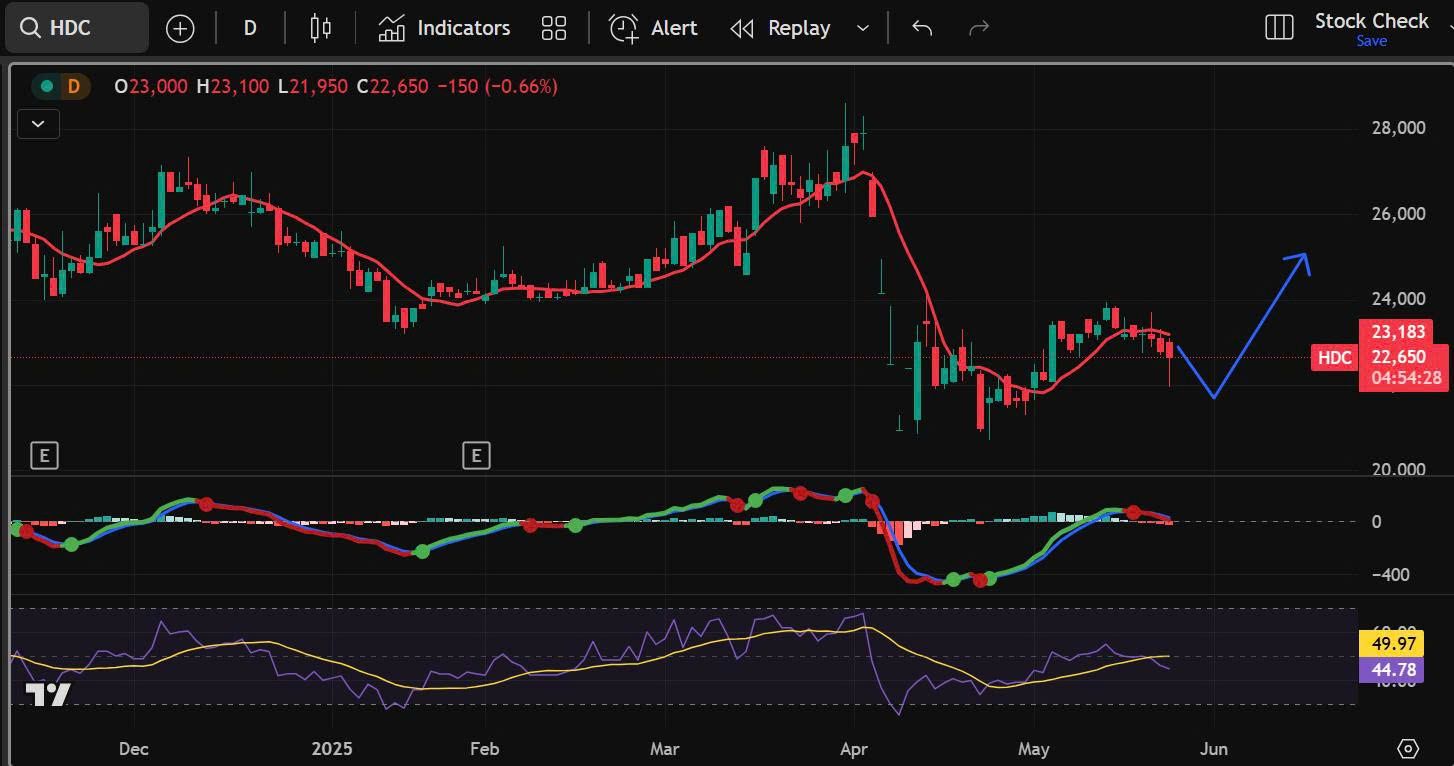Screen dimensions: 1454x766
Task: Open the Indicators dialog
Action: [444, 28]
